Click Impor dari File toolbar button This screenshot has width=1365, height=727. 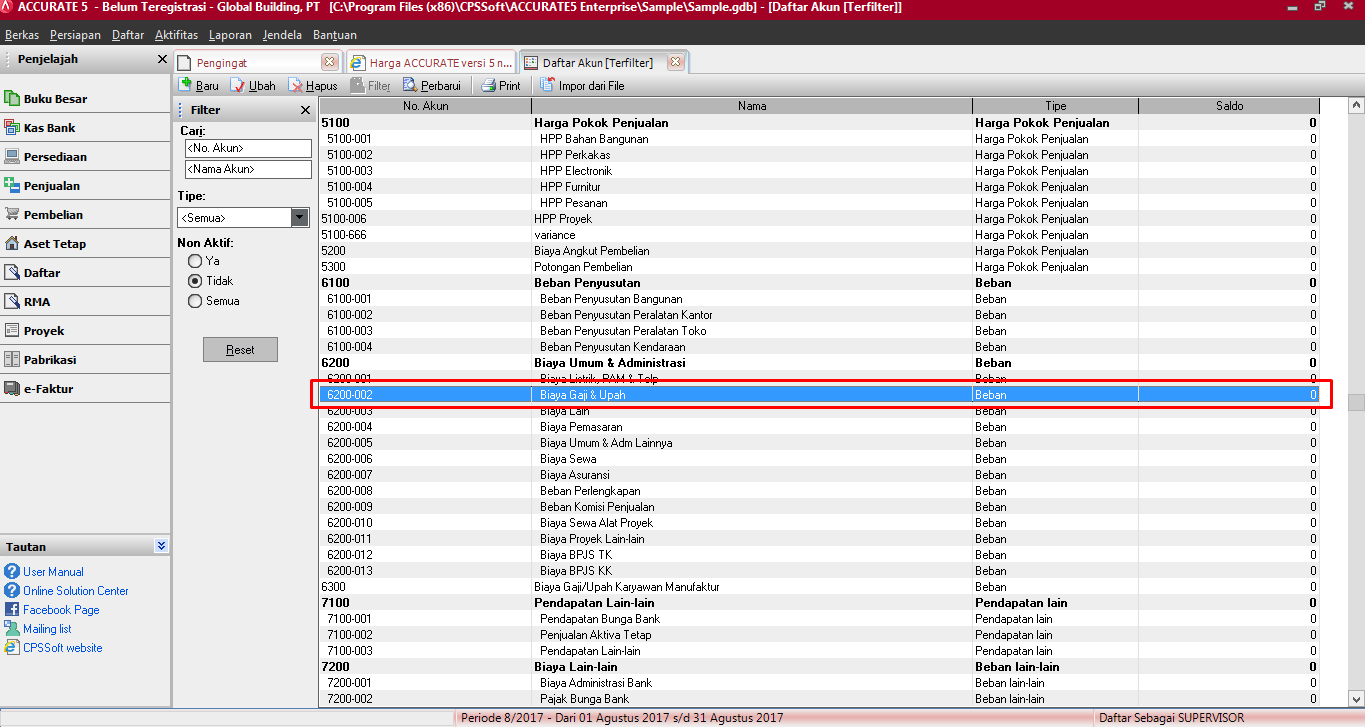pyautogui.click(x=583, y=86)
